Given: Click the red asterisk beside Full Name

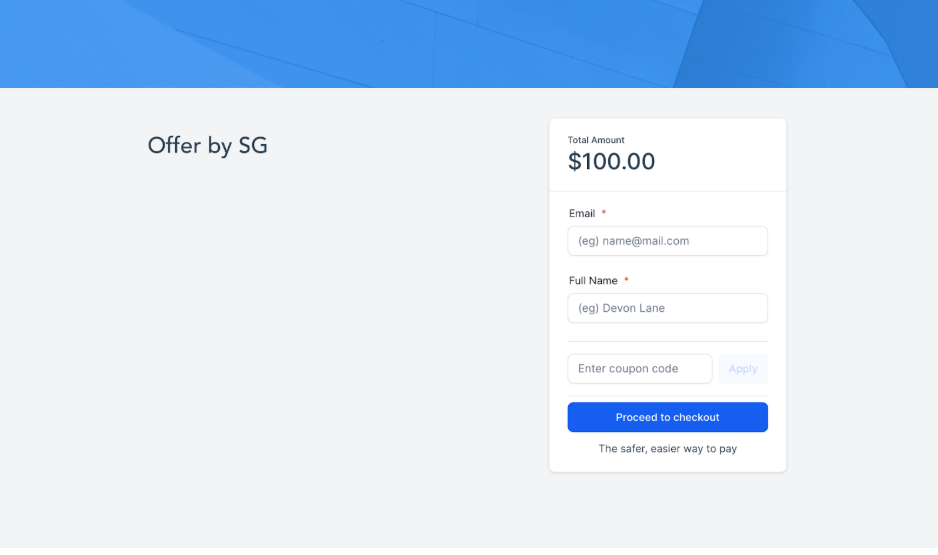Looking at the screenshot, I should pos(626,281).
